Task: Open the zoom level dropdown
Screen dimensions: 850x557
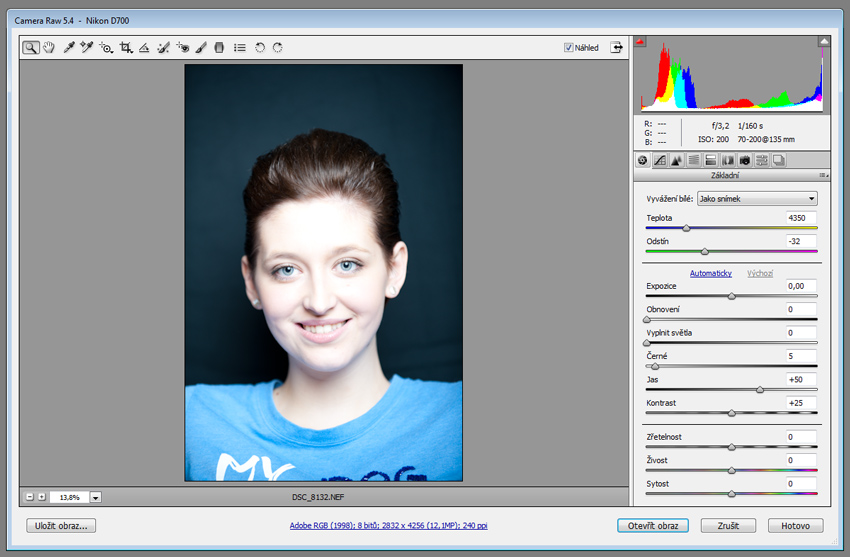Action: pyautogui.click(x=96, y=496)
